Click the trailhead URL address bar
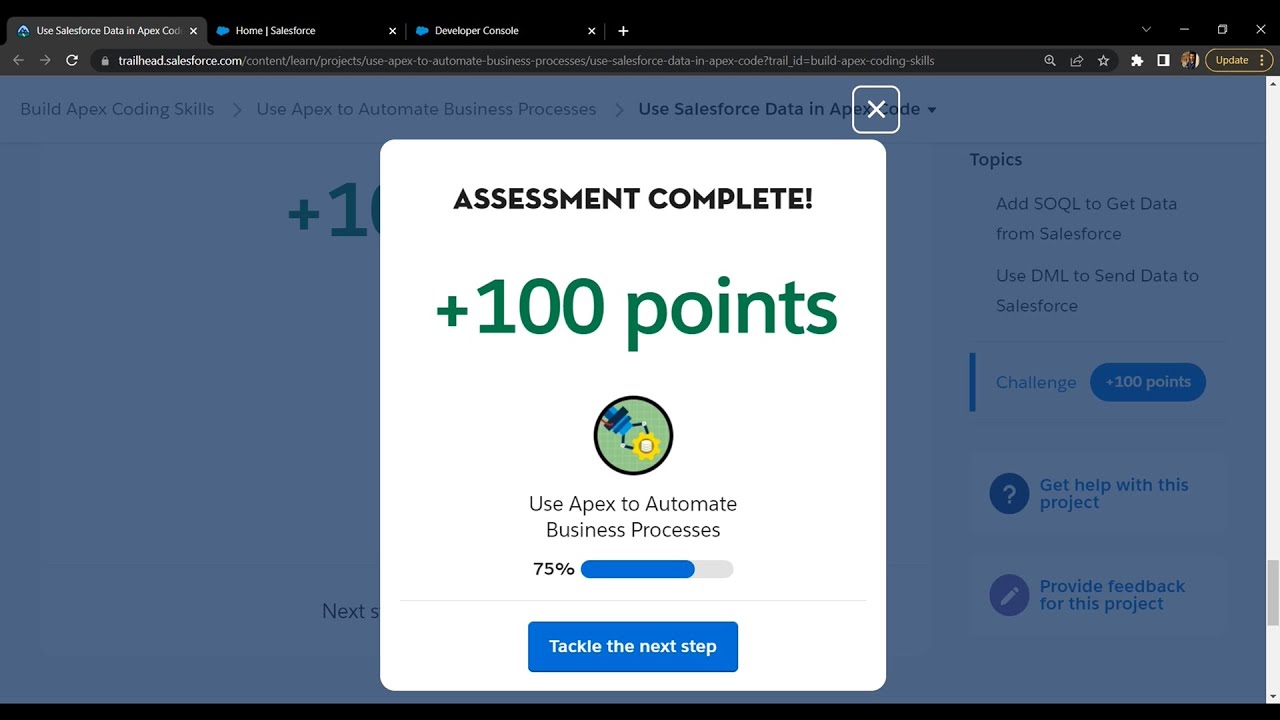This screenshot has height=720, width=1280. (526, 61)
